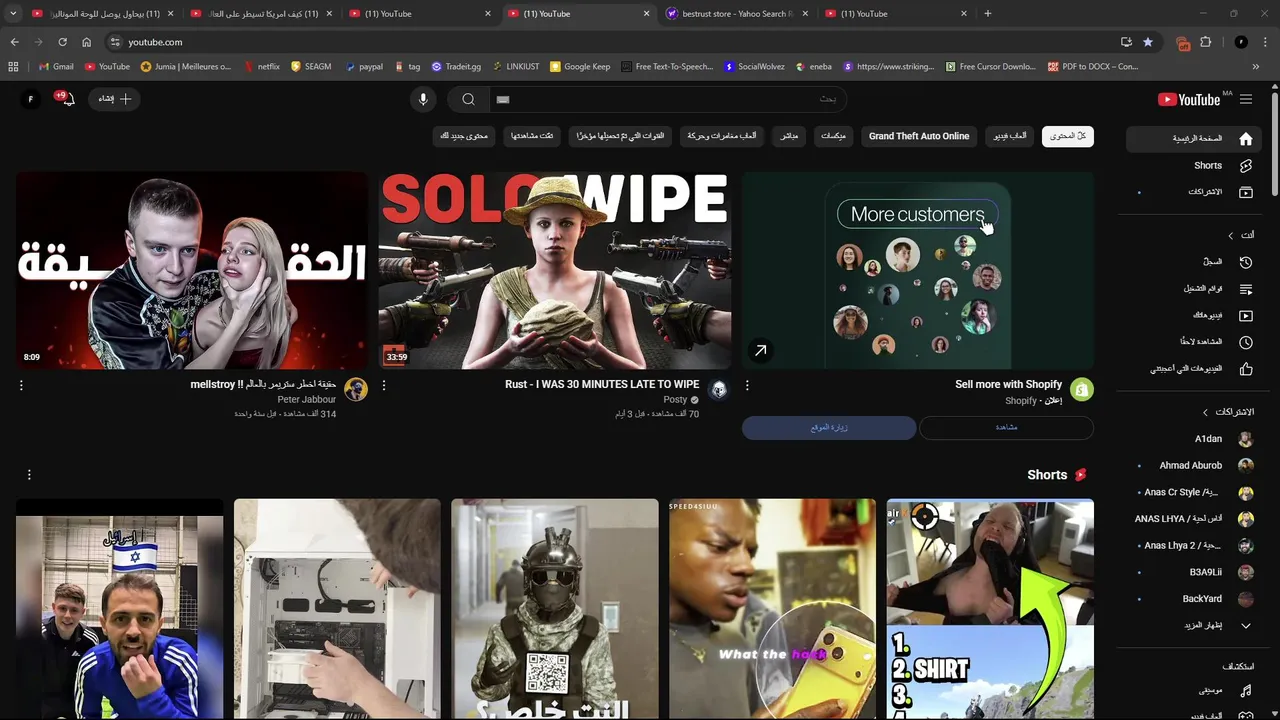Open Chrome tab search dropdown arrow
This screenshot has width=1280, height=720.
13,14
